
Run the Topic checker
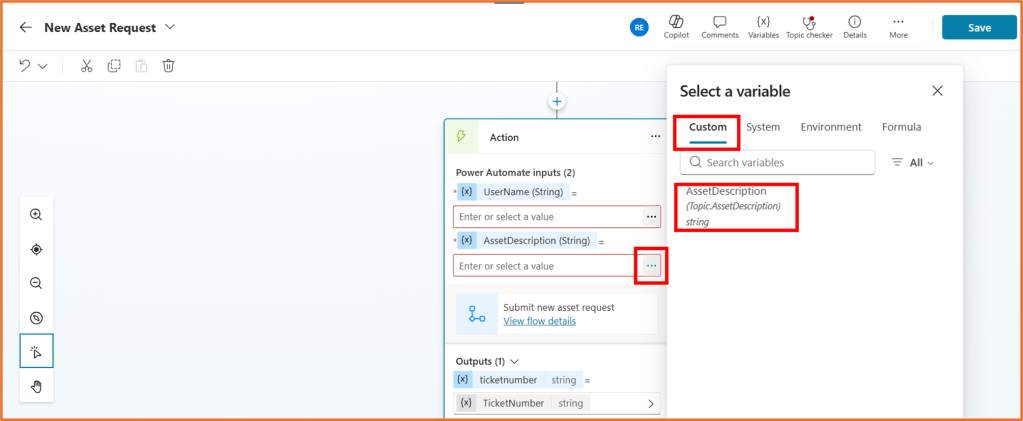pyautogui.click(x=809, y=27)
